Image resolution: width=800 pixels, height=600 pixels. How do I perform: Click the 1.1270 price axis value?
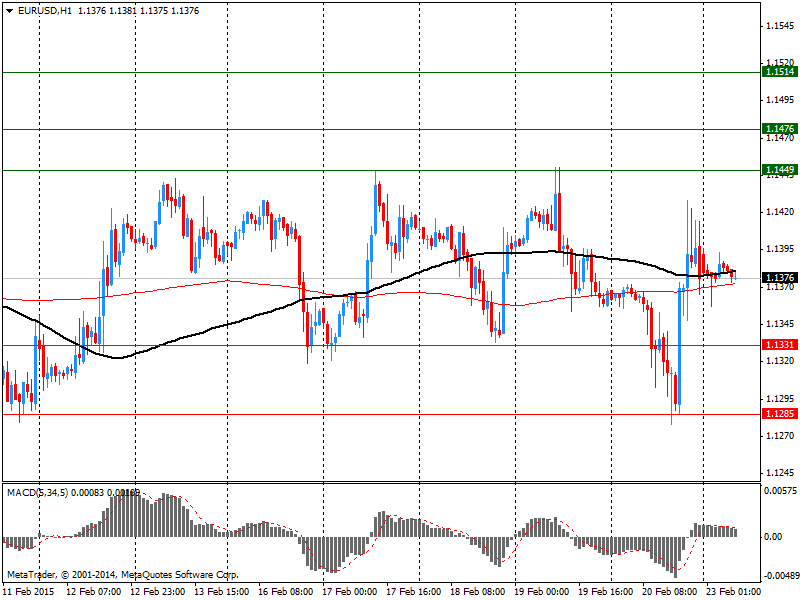pos(781,436)
